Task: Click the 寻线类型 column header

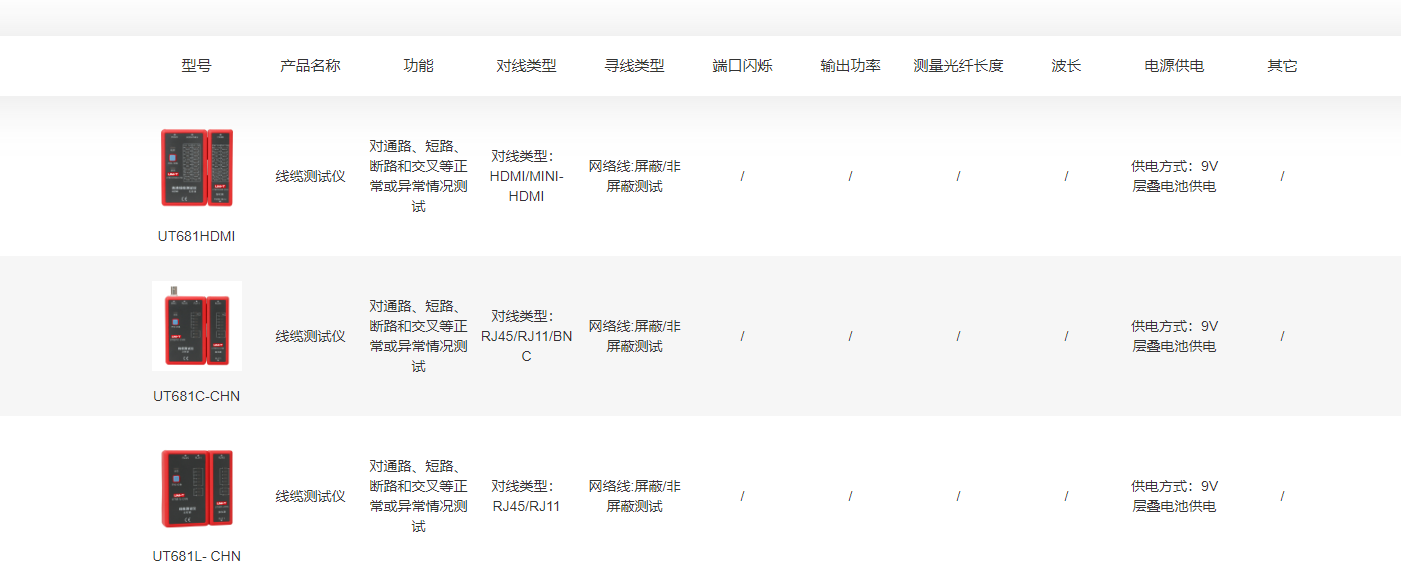Action: coord(634,66)
